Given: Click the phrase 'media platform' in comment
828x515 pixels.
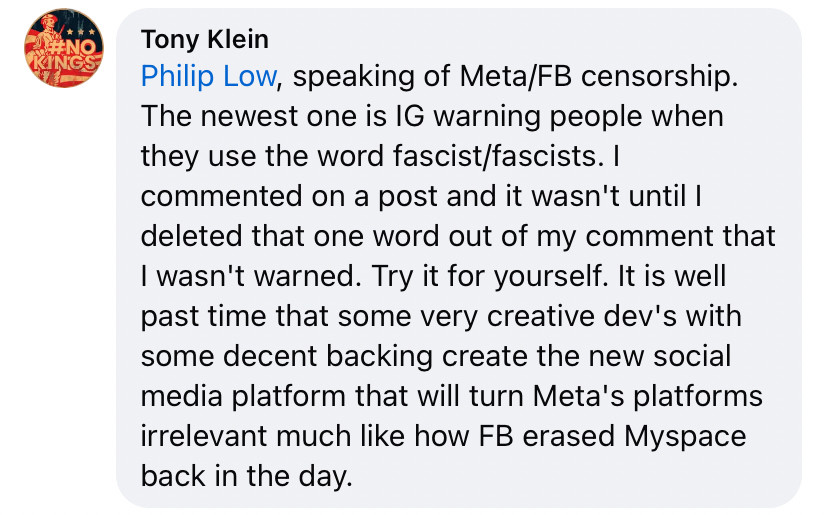Looking at the screenshot, I should (243, 397).
